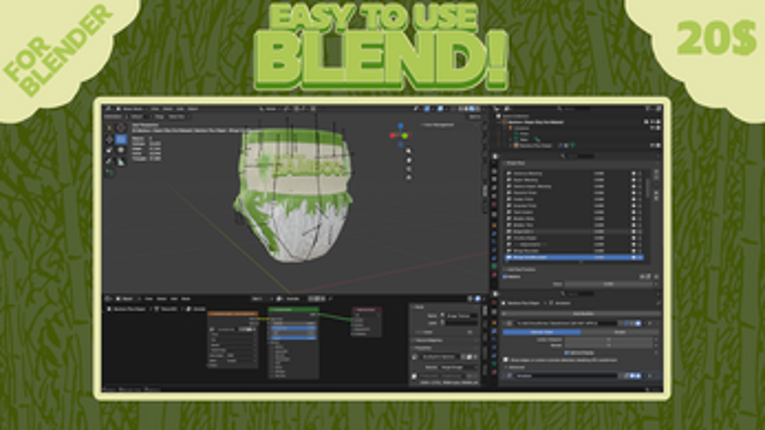
Task: Open the shape key specials dropdown arrow
Action: [656, 184]
